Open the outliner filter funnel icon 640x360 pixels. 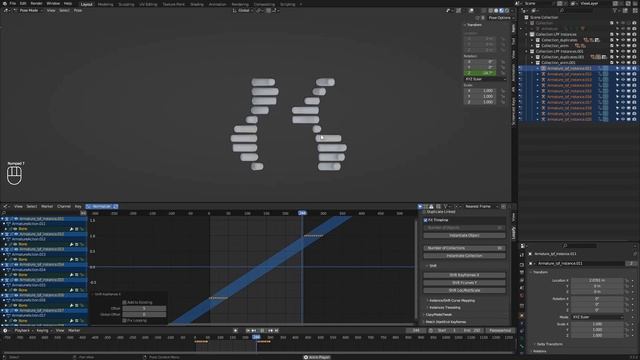click(616, 11)
